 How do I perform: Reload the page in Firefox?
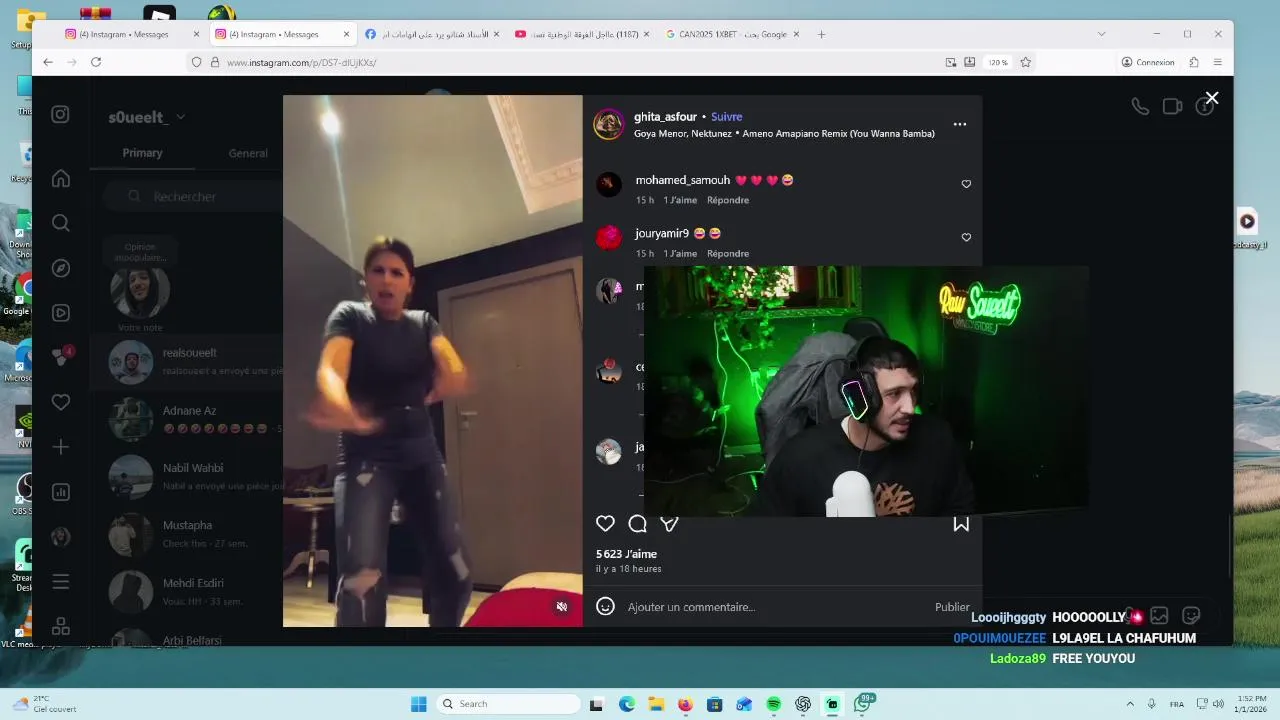tap(96, 62)
